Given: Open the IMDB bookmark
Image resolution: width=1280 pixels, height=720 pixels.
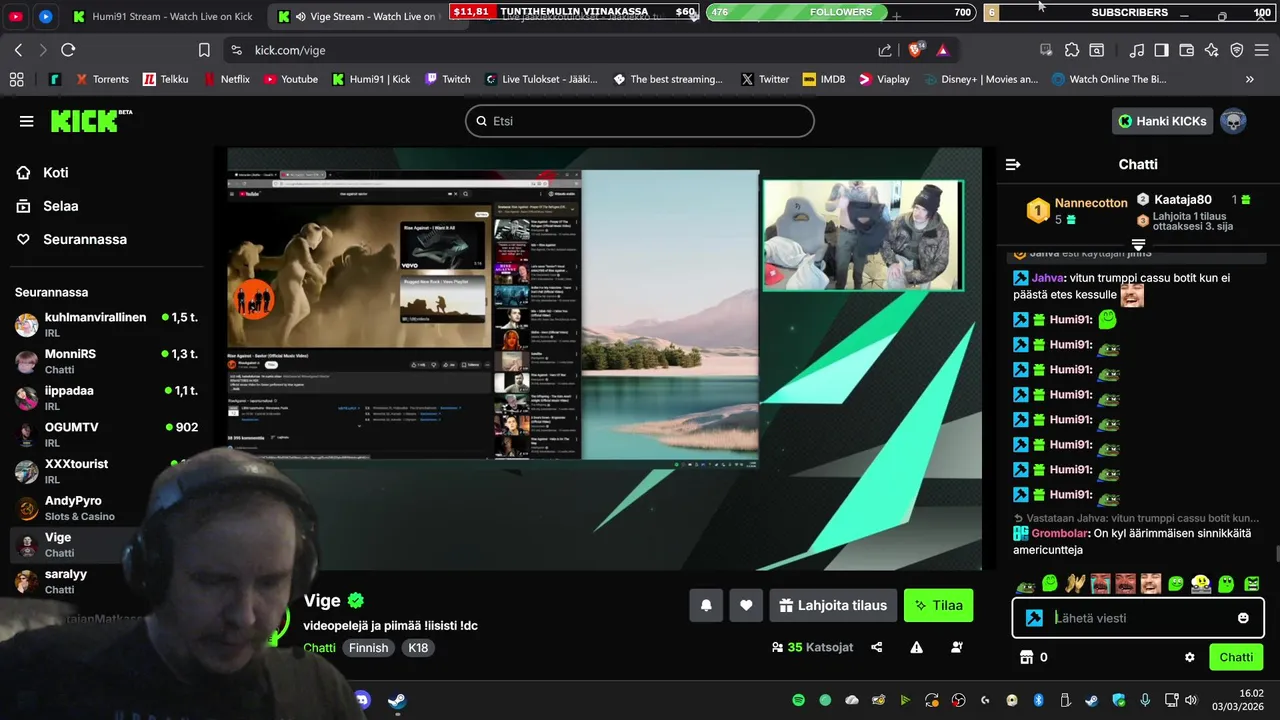Looking at the screenshot, I should tap(823, 79).
